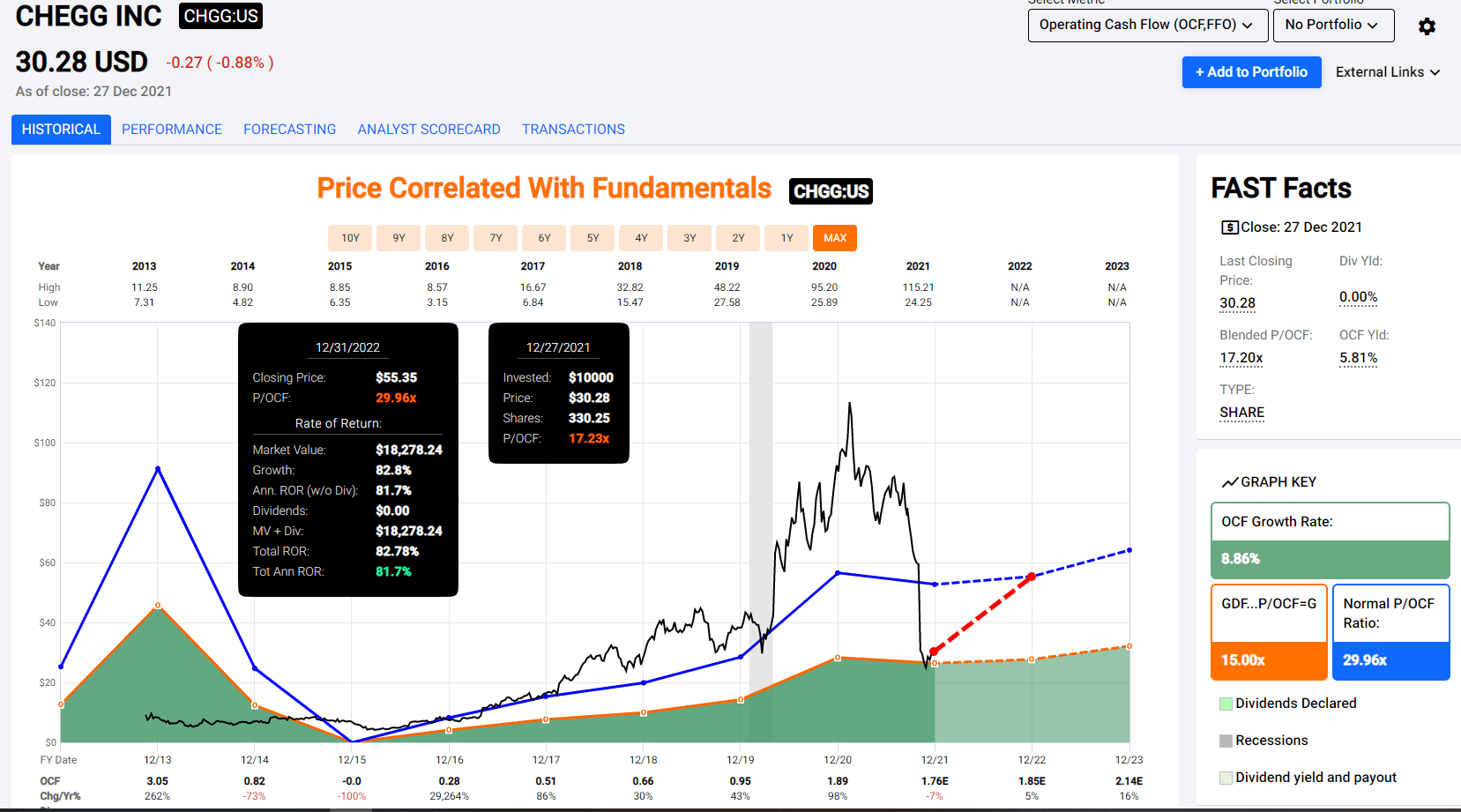Image resolution: width=1461 pixels, height=812 pixels.
Task: Click the CHGG:US badge beside chart title
Action: 831,191
